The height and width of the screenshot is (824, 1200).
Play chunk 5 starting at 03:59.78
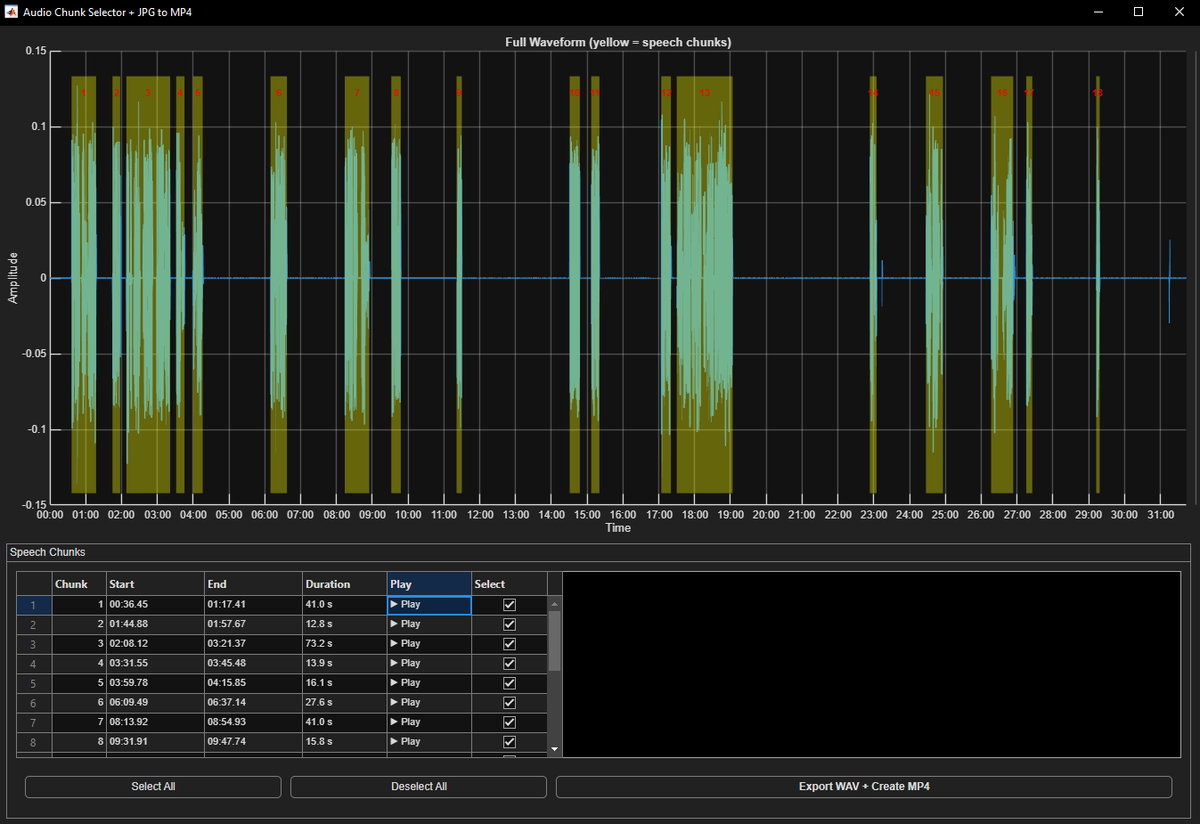coord(429,683)
